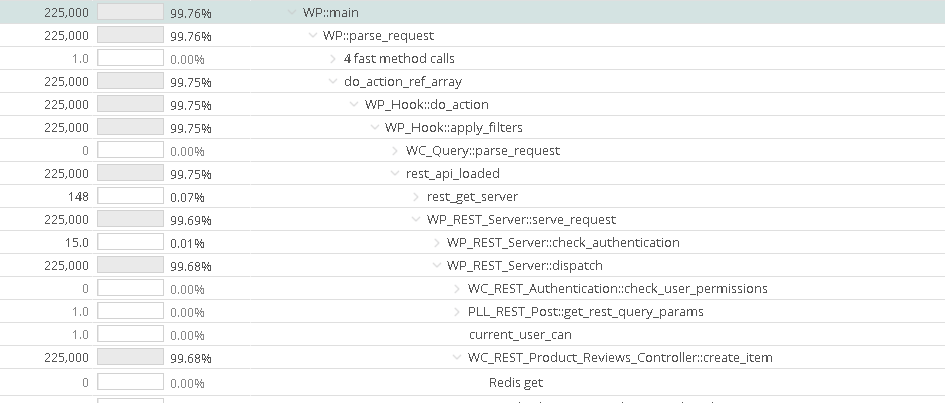945x403 pixels.
Task: Select the rest_get_server label
Action: 472,197
